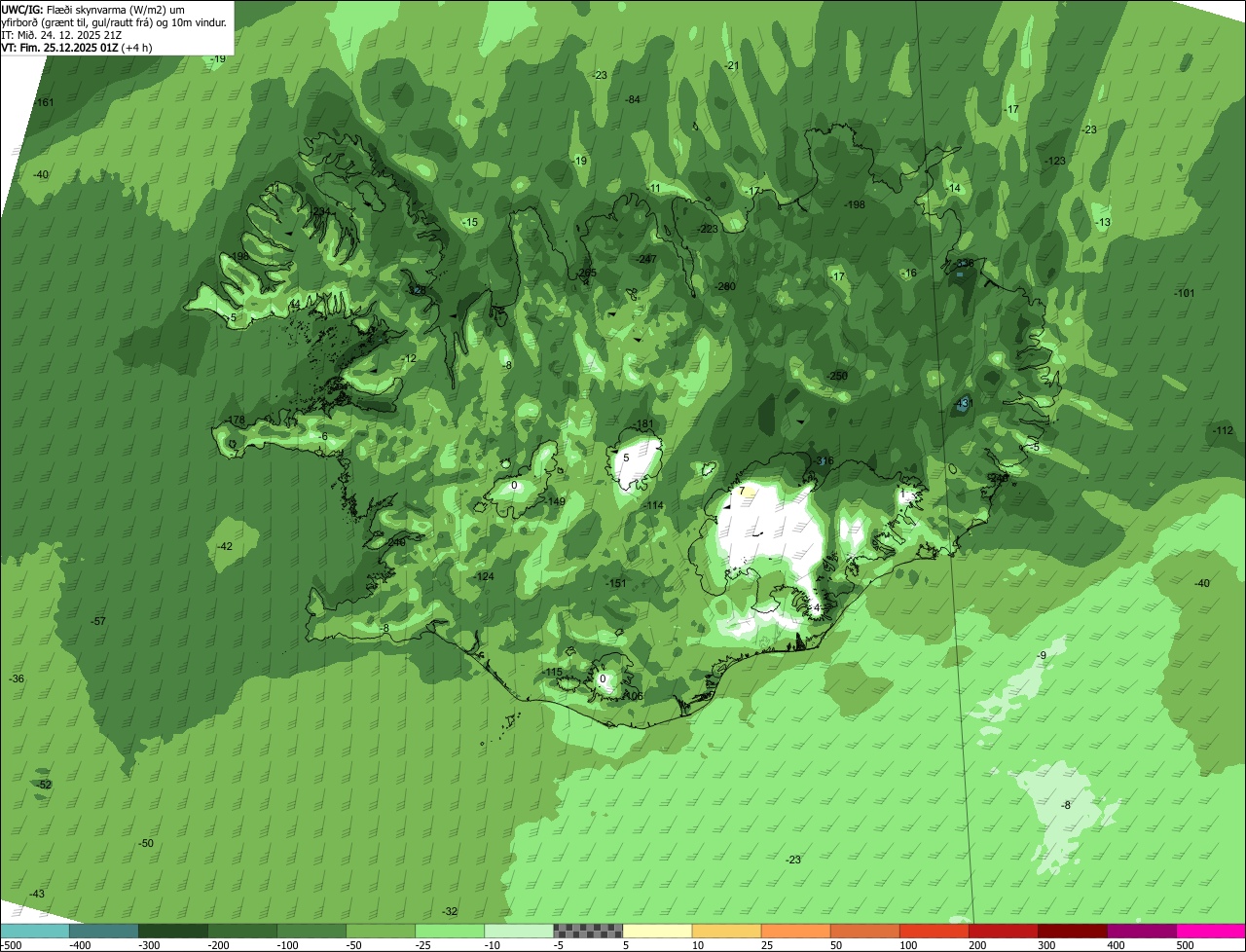Click the -280 value on the map
Viewport: 1246px width, 952px height.
click(x=725, y=286)
